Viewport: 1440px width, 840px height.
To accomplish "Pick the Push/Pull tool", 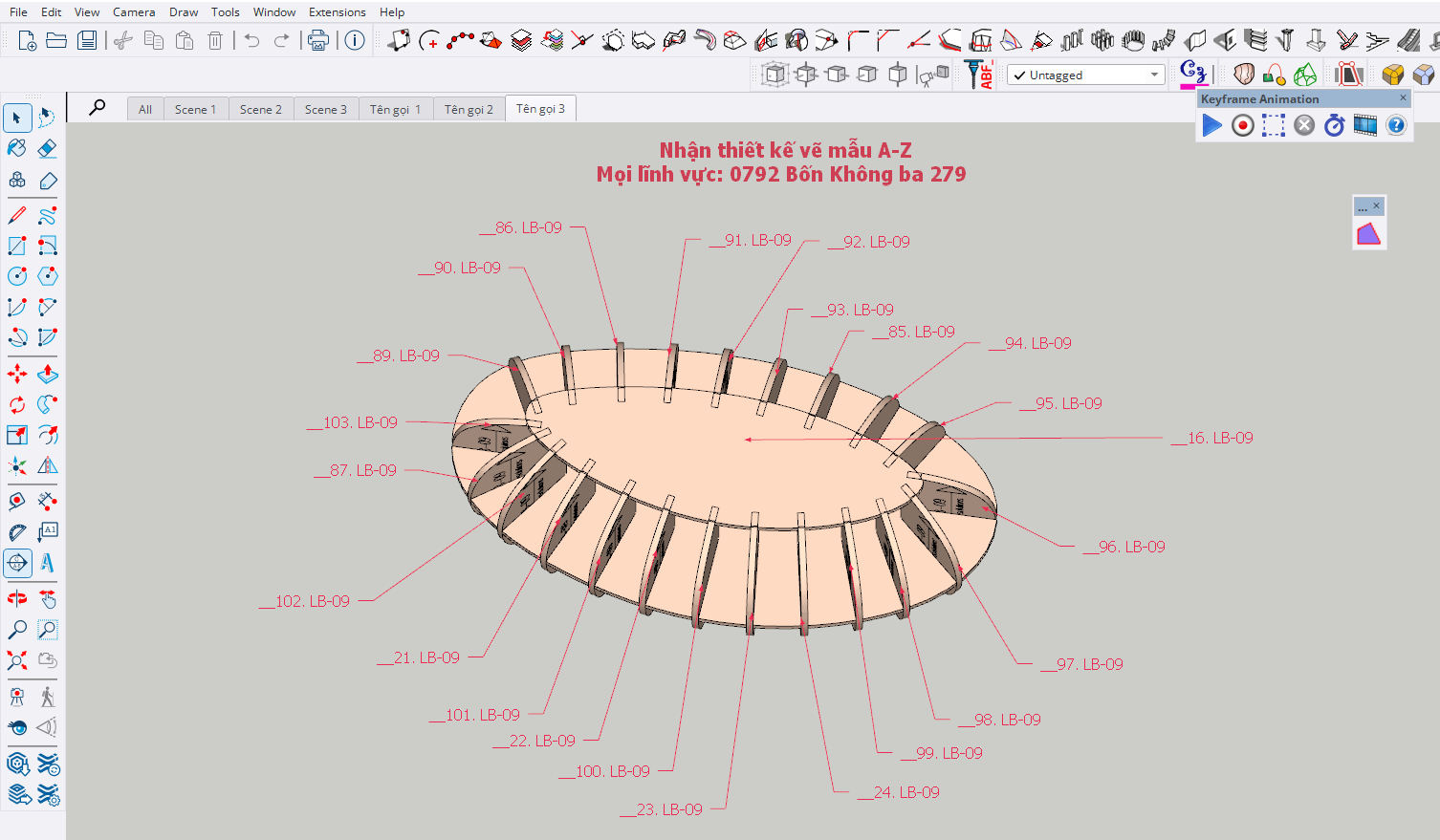I will 47,374.
